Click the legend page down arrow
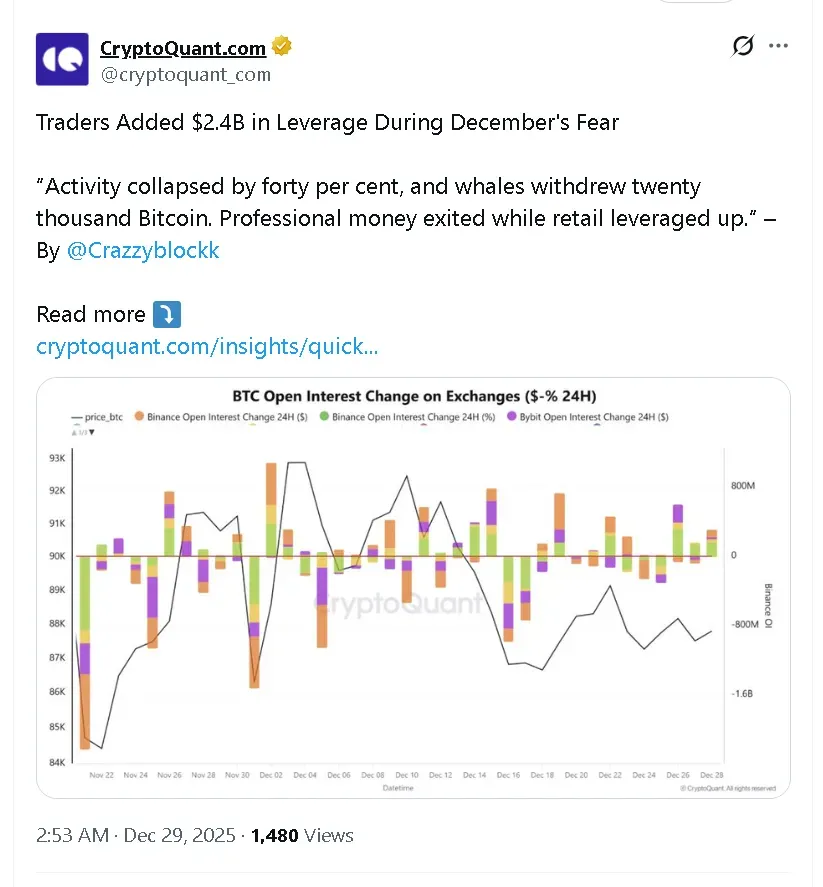This screenshot has width=823, height=887. pyautogui.click(x=92, y=432)
